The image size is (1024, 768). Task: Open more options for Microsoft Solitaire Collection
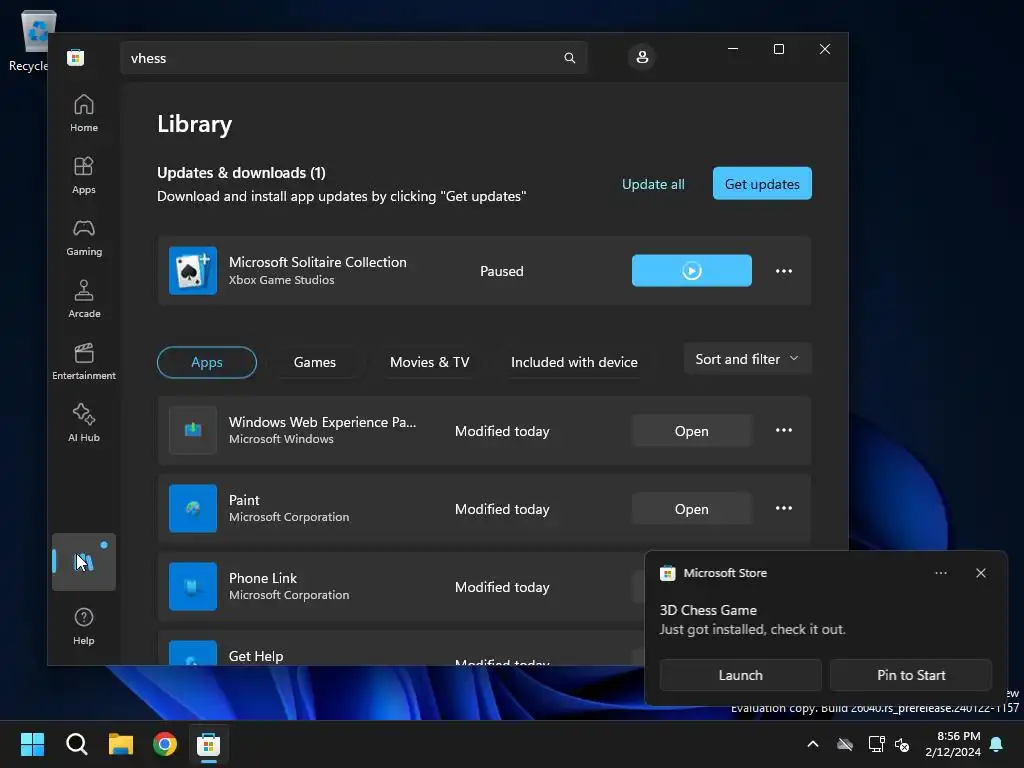pos(784,271)
